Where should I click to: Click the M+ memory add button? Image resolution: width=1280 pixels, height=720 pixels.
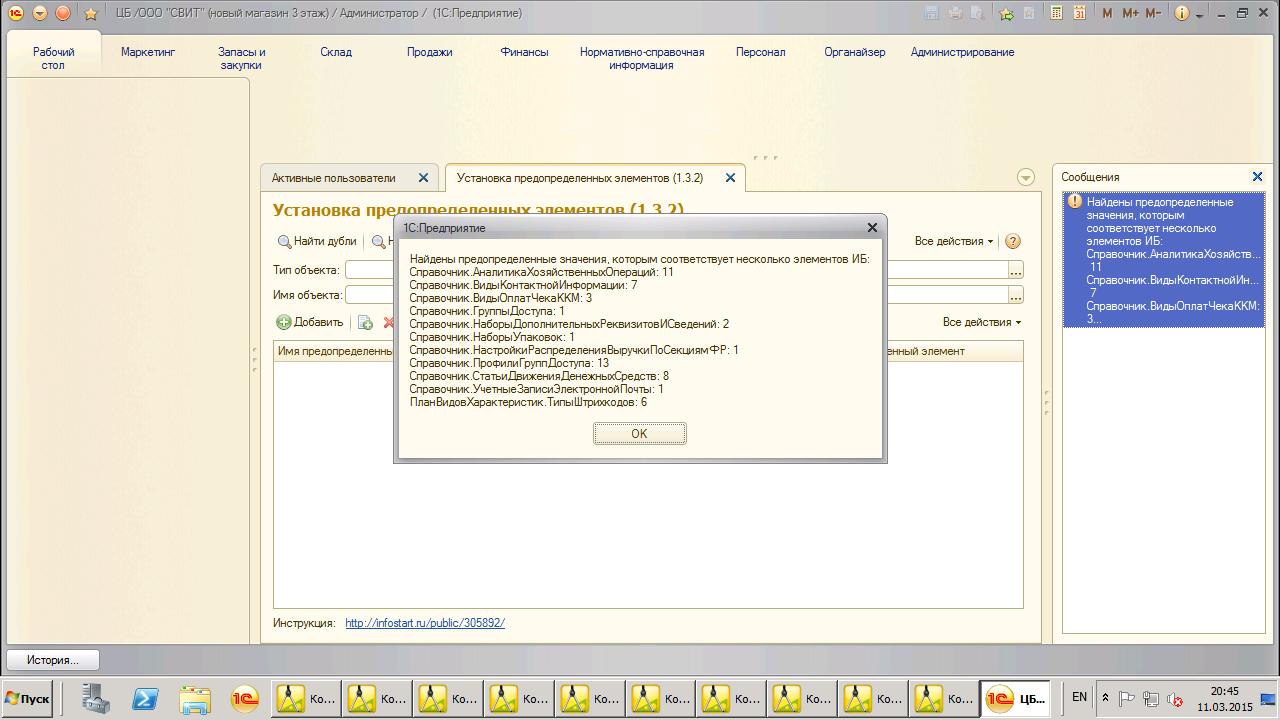(x=1130, y=13)
